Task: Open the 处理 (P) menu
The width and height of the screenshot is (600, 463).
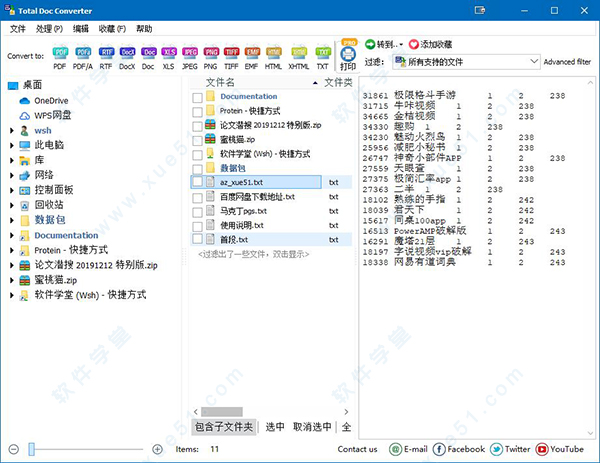Action: pos(49,29)
